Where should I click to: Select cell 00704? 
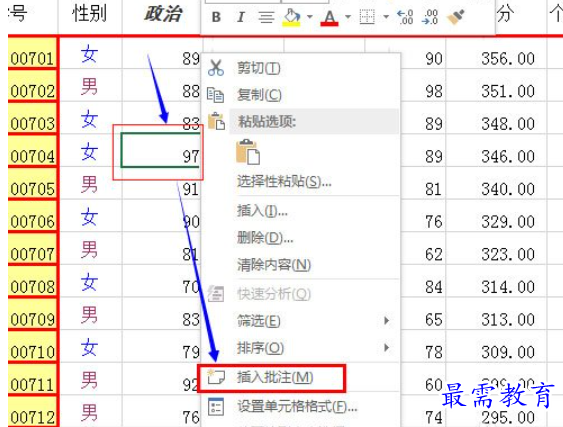(x=32, y=150)
